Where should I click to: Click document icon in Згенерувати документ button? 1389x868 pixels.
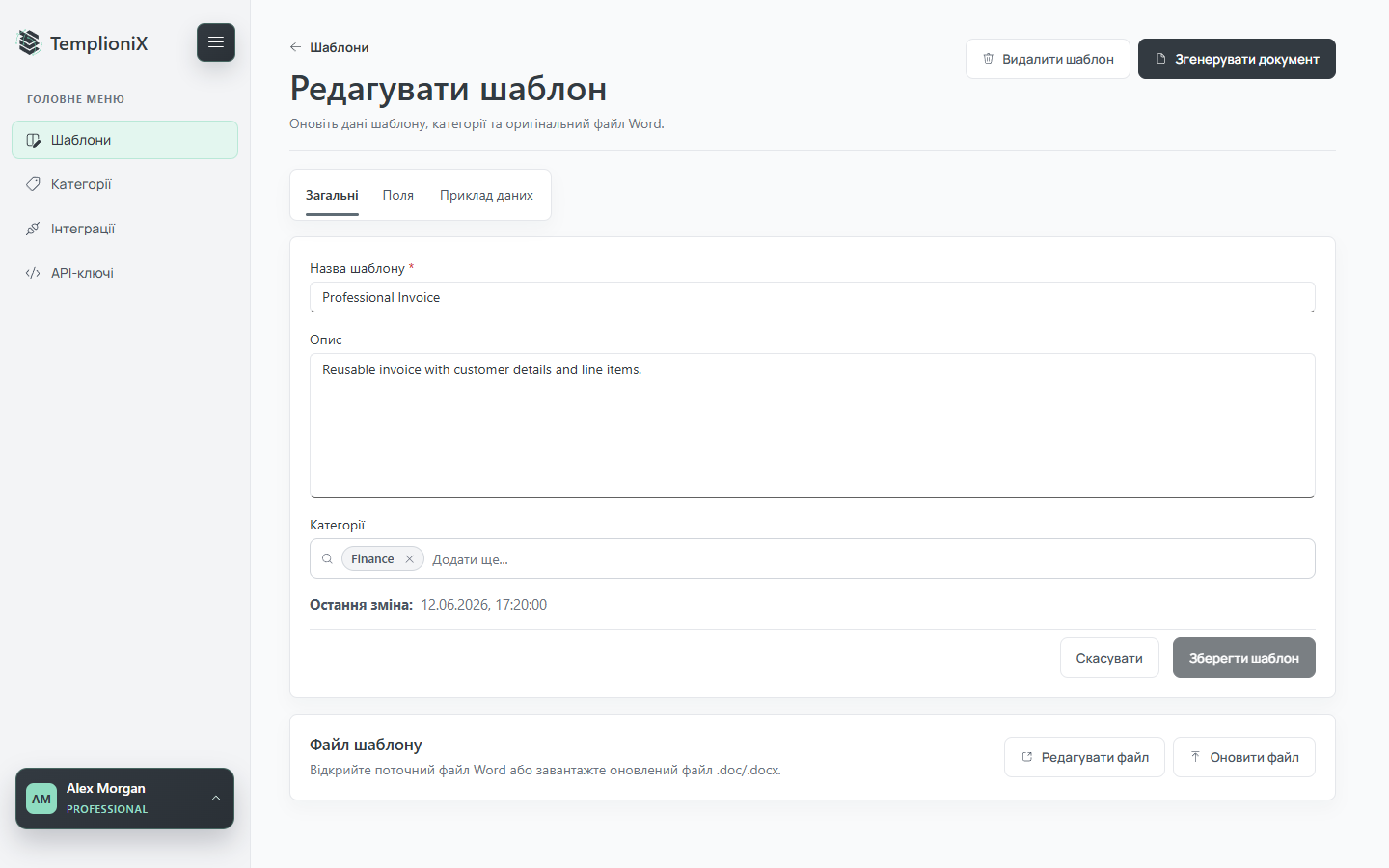tap(1161, 59)
